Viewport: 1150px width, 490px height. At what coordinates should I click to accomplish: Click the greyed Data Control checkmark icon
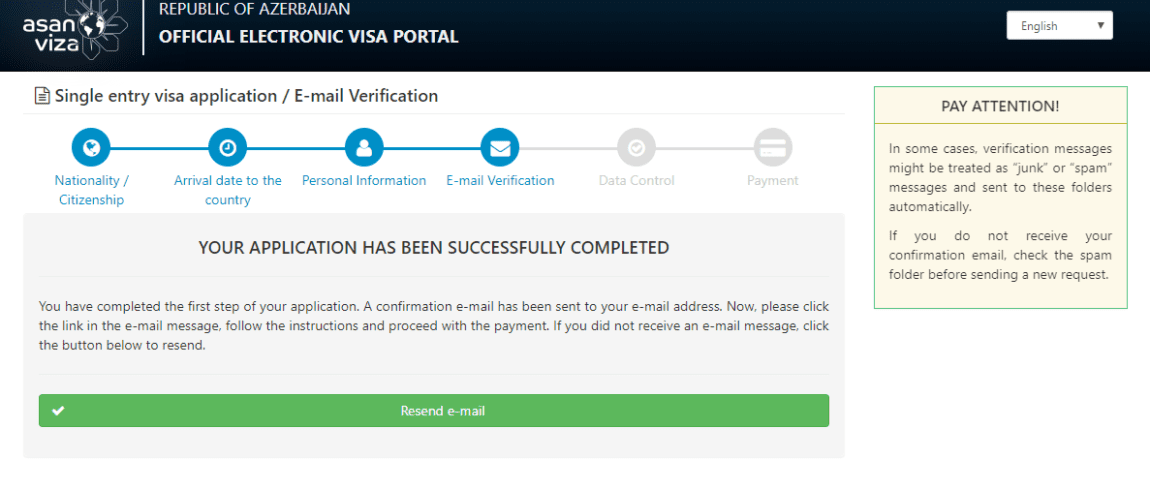(x=637, y=147)
